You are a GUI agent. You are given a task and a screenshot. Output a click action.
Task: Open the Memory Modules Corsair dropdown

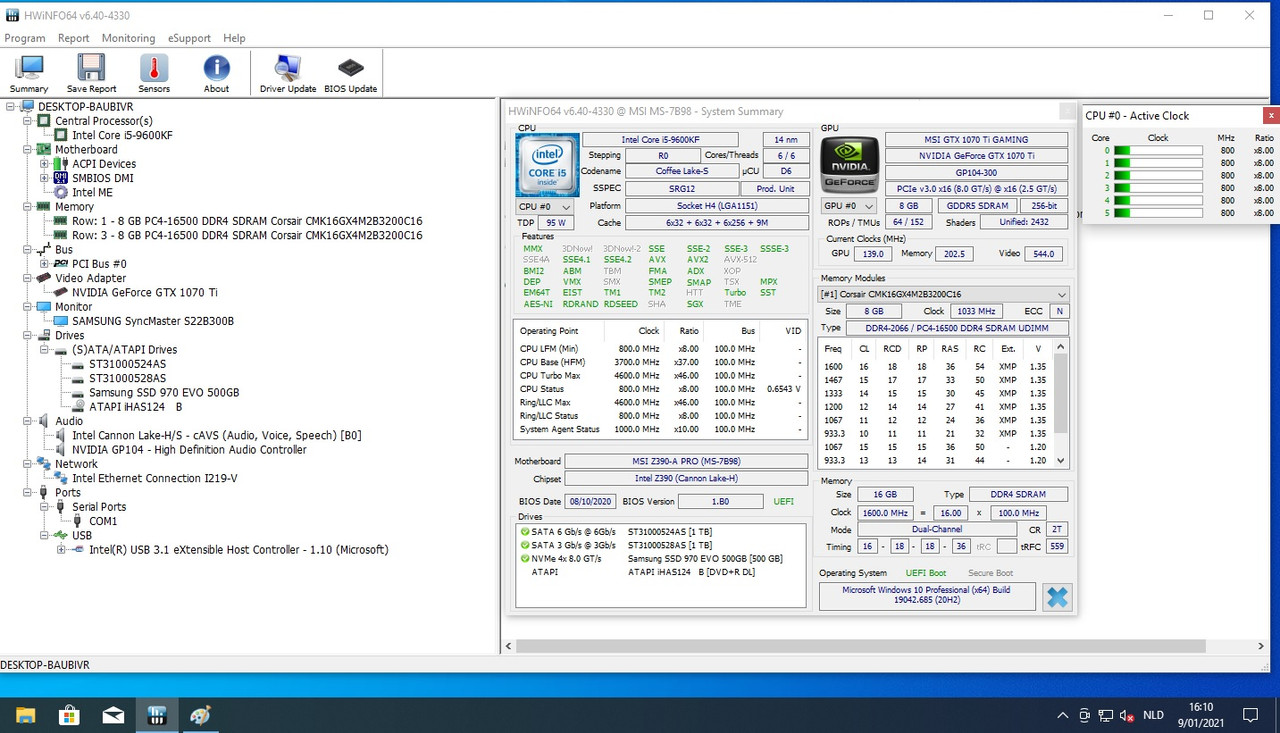[943, 294]
